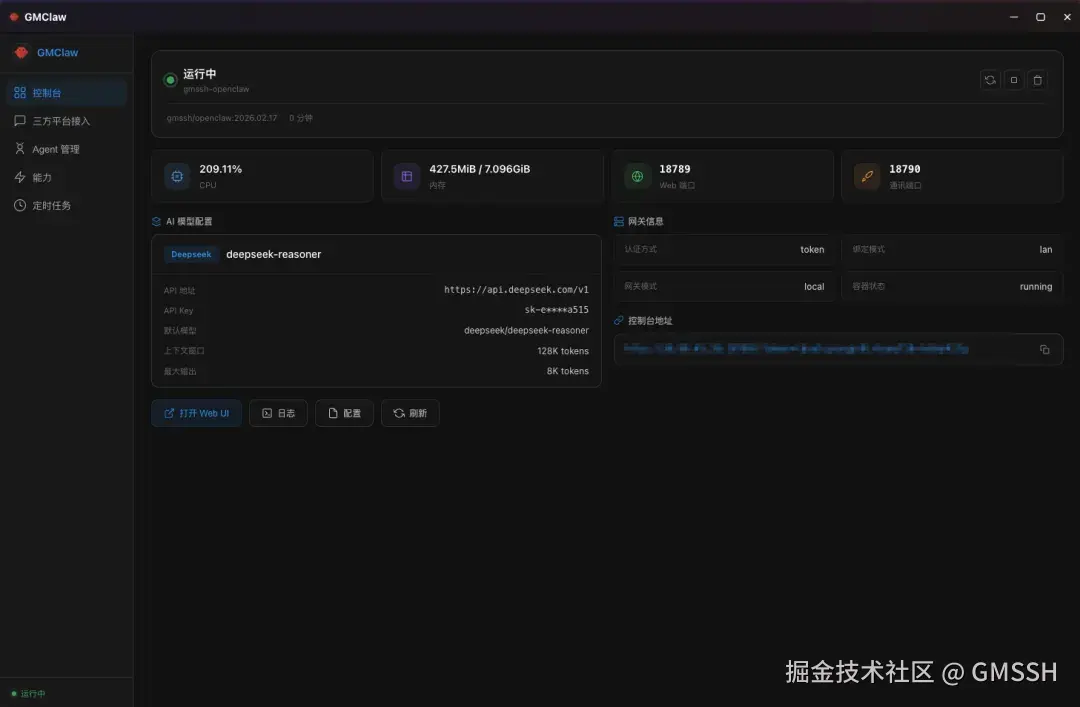This screenshot has width=1080, height=707.
Task: Copy the console address
Action: (1044, 349)
